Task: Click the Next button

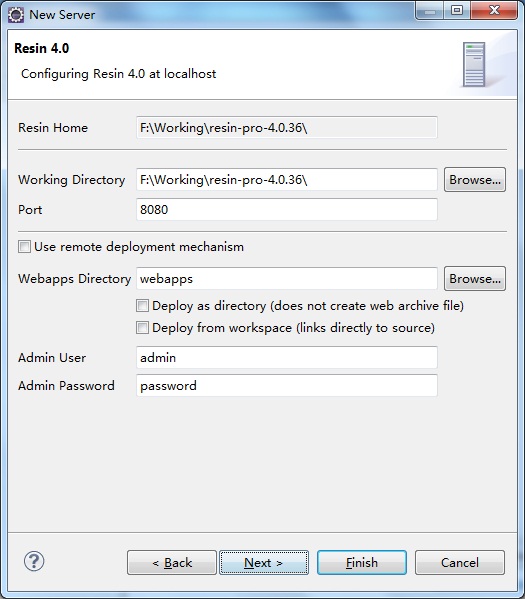Action: (x=264, y=562)
